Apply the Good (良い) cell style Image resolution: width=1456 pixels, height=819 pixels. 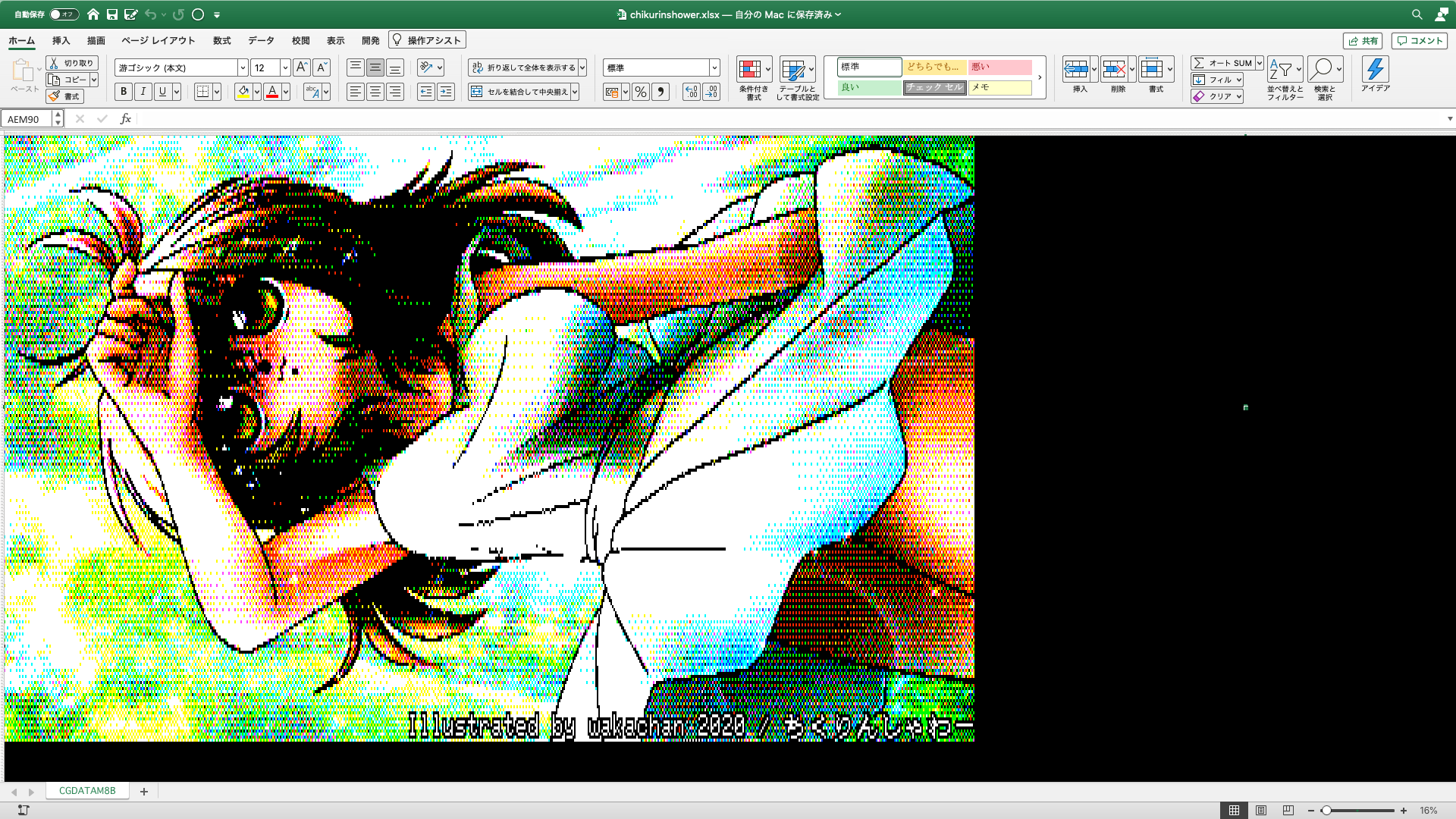tap(870, 87)
